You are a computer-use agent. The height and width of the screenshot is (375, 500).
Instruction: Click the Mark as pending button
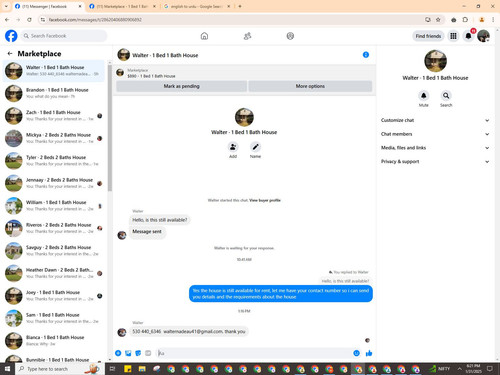(181, 86)
